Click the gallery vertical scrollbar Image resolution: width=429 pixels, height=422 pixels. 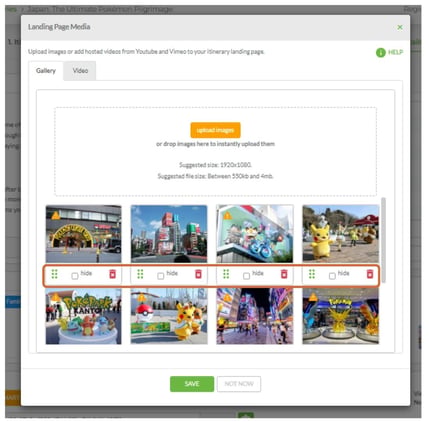384,240
